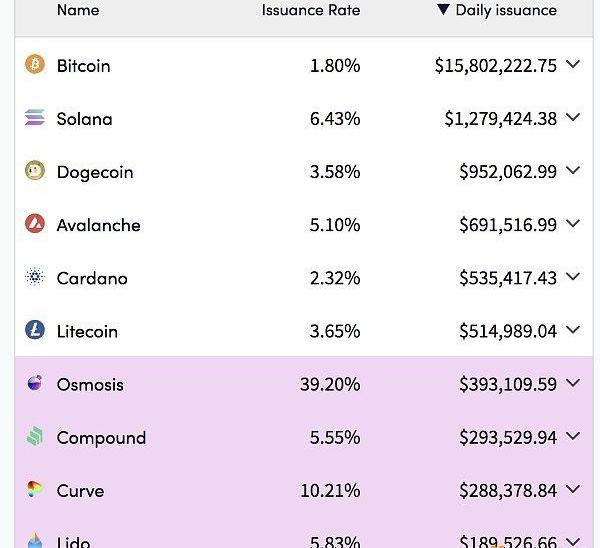Open the Dogecoin row chevron

(x=573, y=171)
